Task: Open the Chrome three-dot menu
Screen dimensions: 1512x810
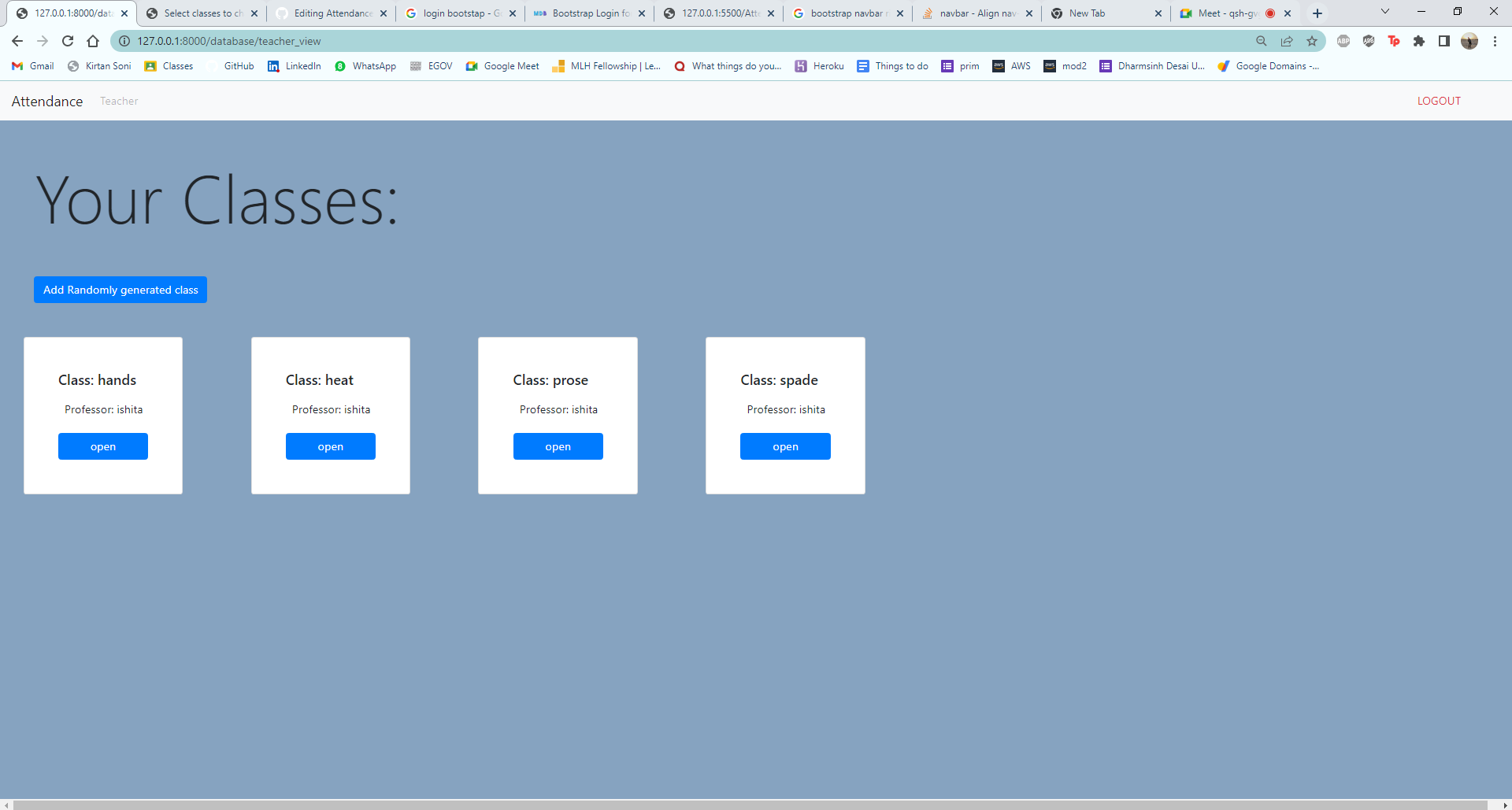Action: point(1495,41)
